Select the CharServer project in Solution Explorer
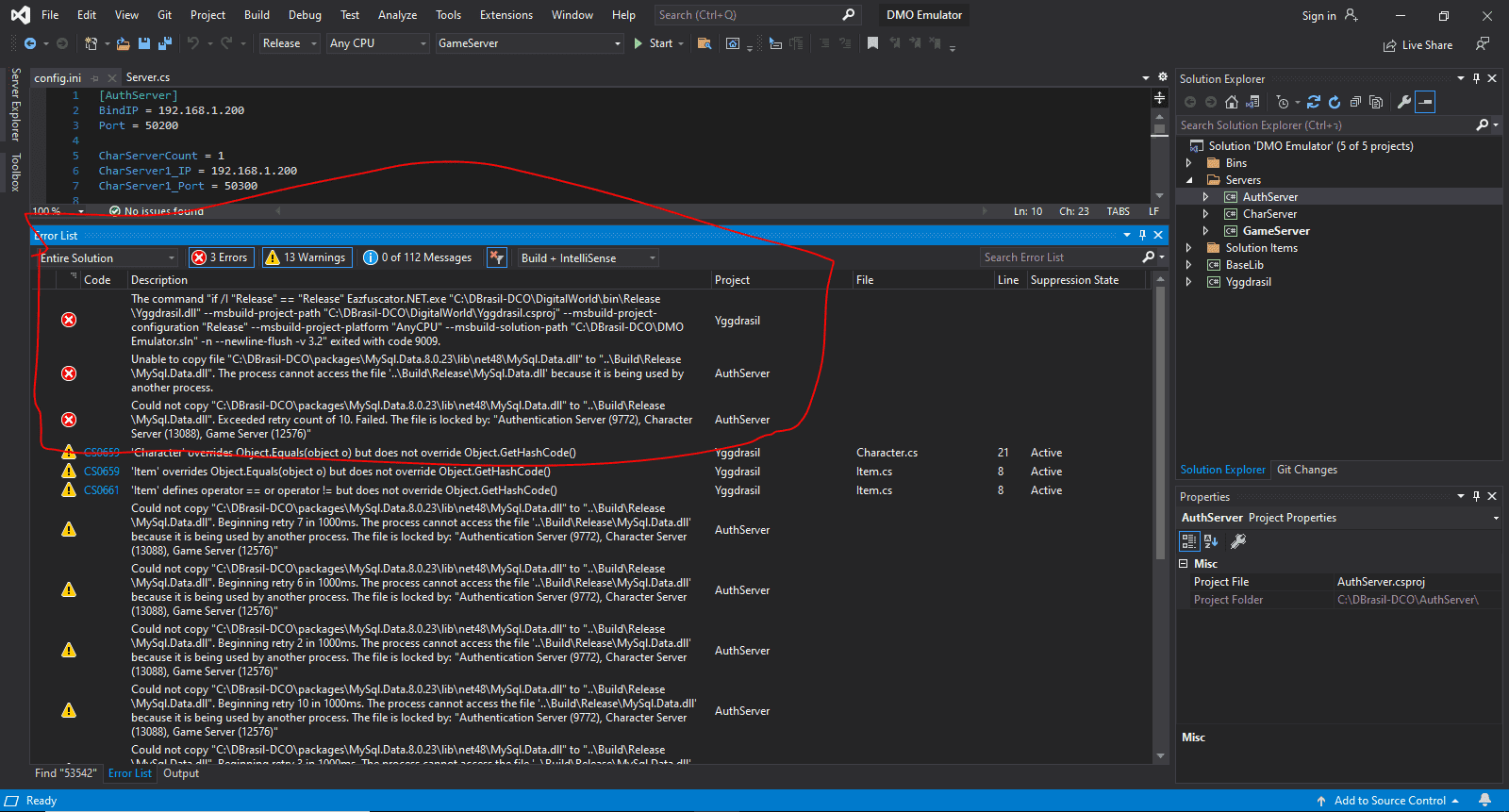This screenshot has height=812, width=1509. click(x=1269, y=214)
